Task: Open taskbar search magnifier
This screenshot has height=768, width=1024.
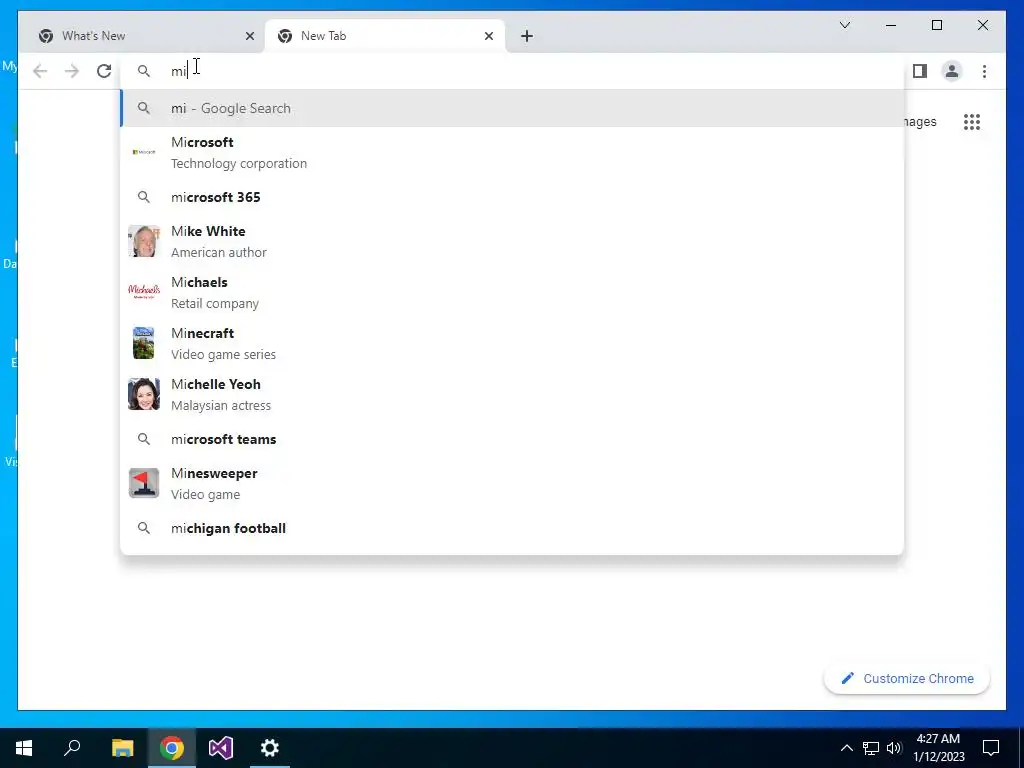Action: [x=72, y=748]
